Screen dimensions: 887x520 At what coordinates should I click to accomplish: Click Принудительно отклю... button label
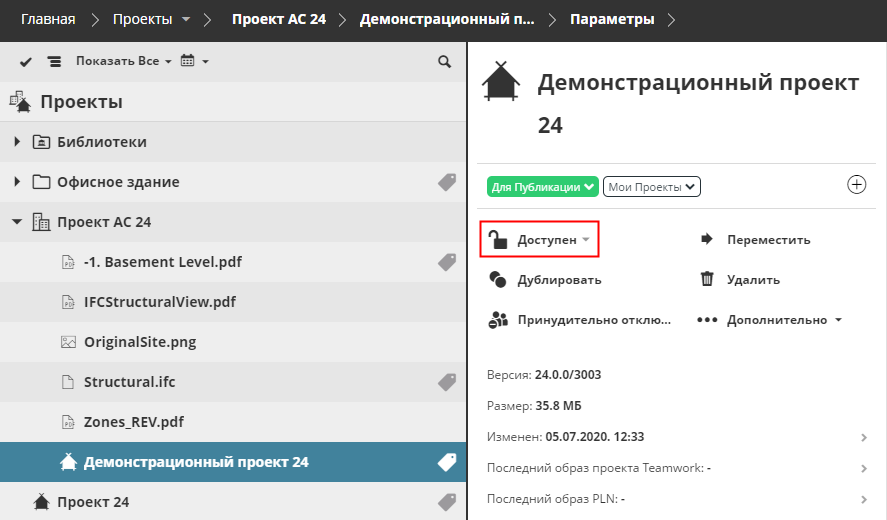[594, 320]
